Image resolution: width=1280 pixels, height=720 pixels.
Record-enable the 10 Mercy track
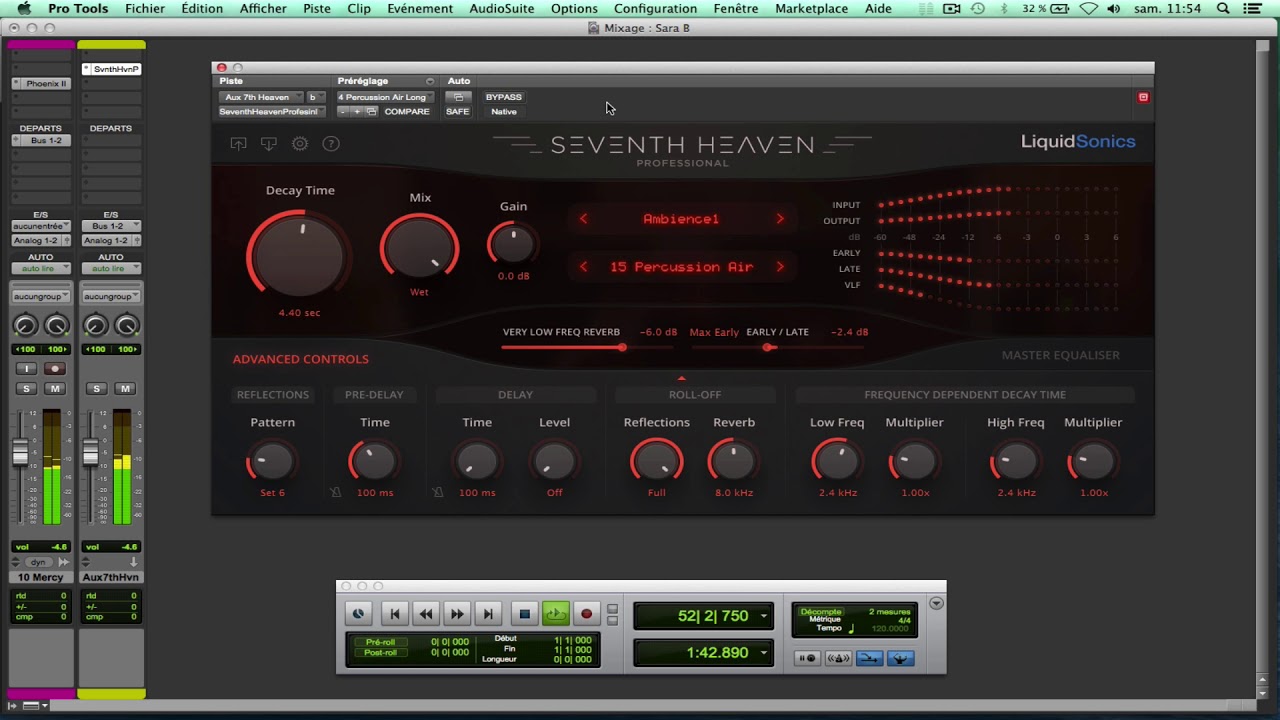[x=55, y=369]
